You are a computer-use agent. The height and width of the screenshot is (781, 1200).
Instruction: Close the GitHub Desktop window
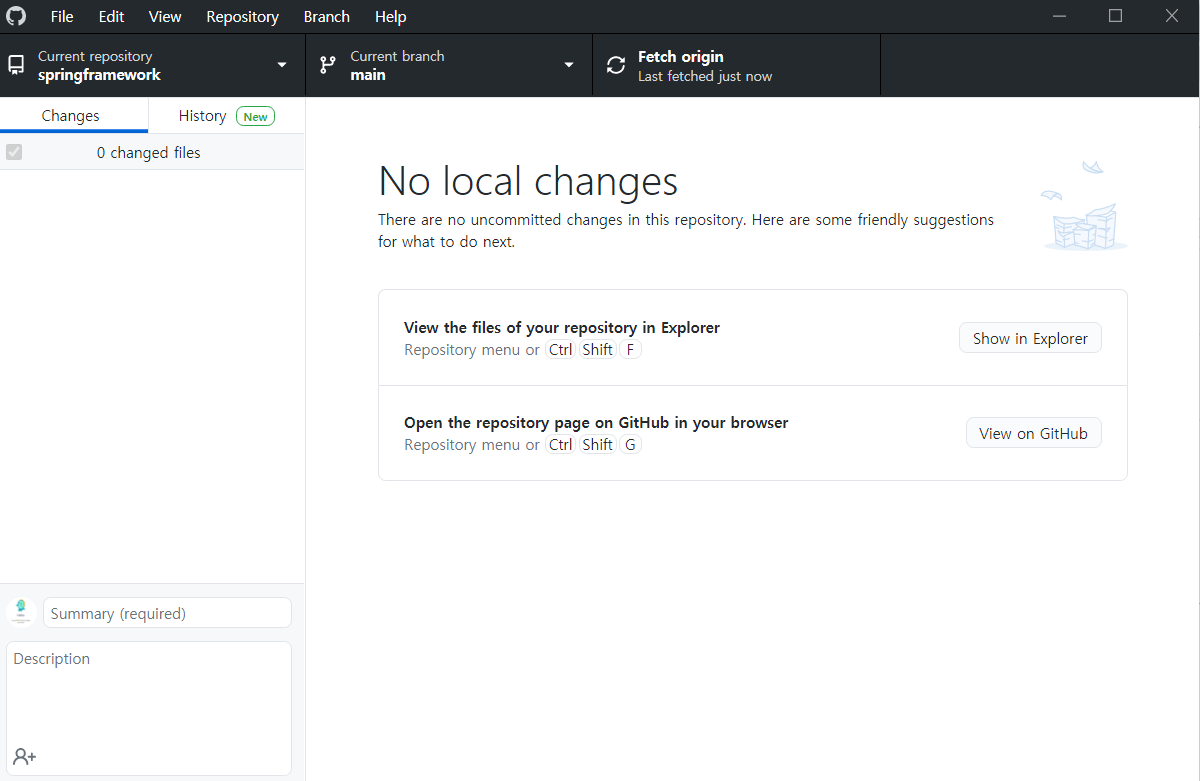pos(1172,16)
